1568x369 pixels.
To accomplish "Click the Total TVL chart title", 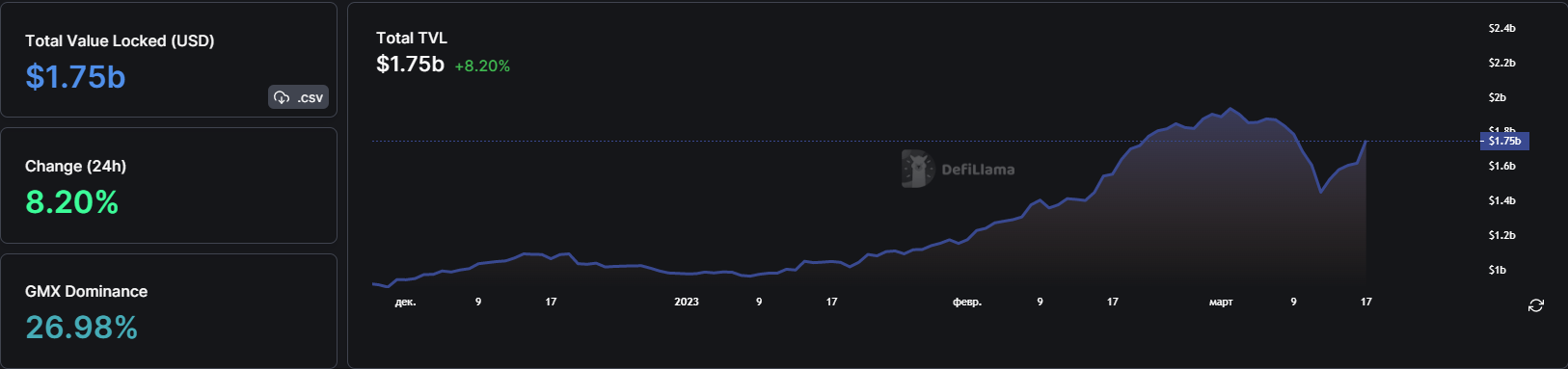I will [x=412, y=38].
